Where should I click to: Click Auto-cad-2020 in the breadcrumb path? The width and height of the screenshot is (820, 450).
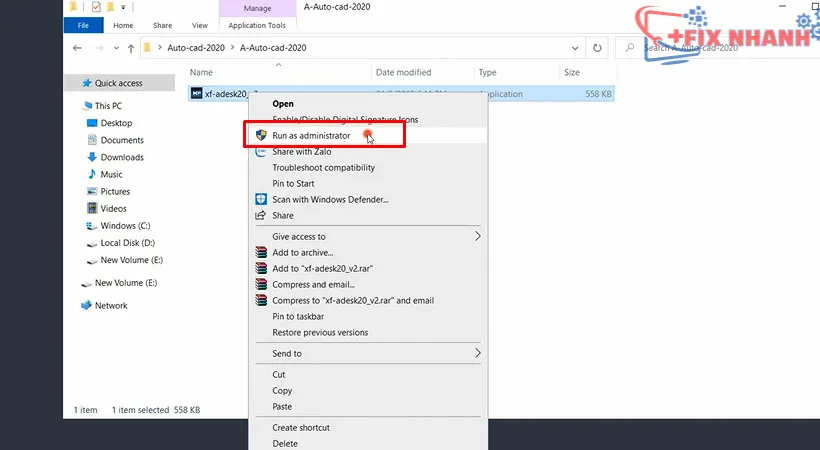click(x=196, y=48)
